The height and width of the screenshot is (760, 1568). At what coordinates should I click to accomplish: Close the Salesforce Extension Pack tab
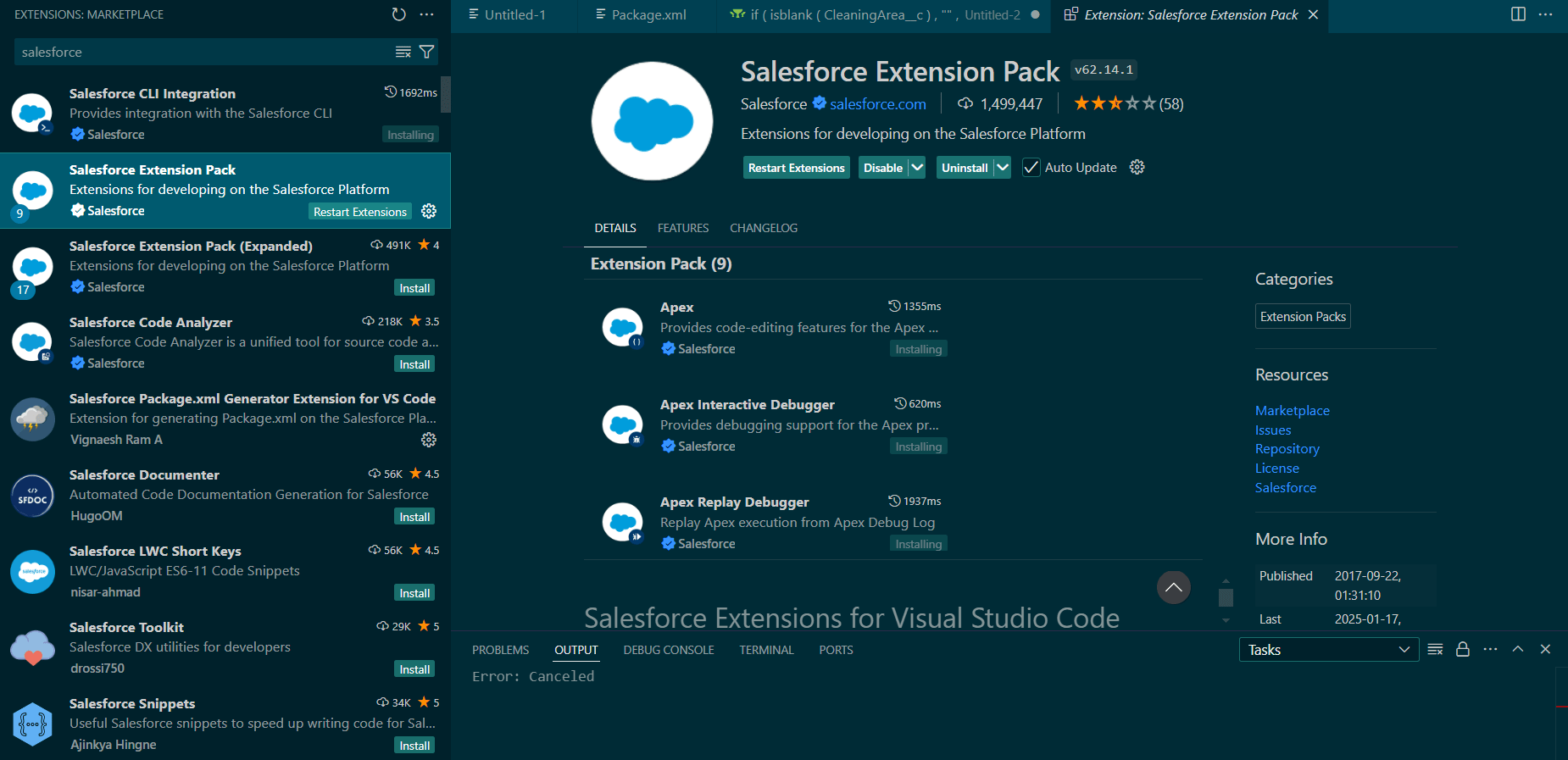[1313, 14]
